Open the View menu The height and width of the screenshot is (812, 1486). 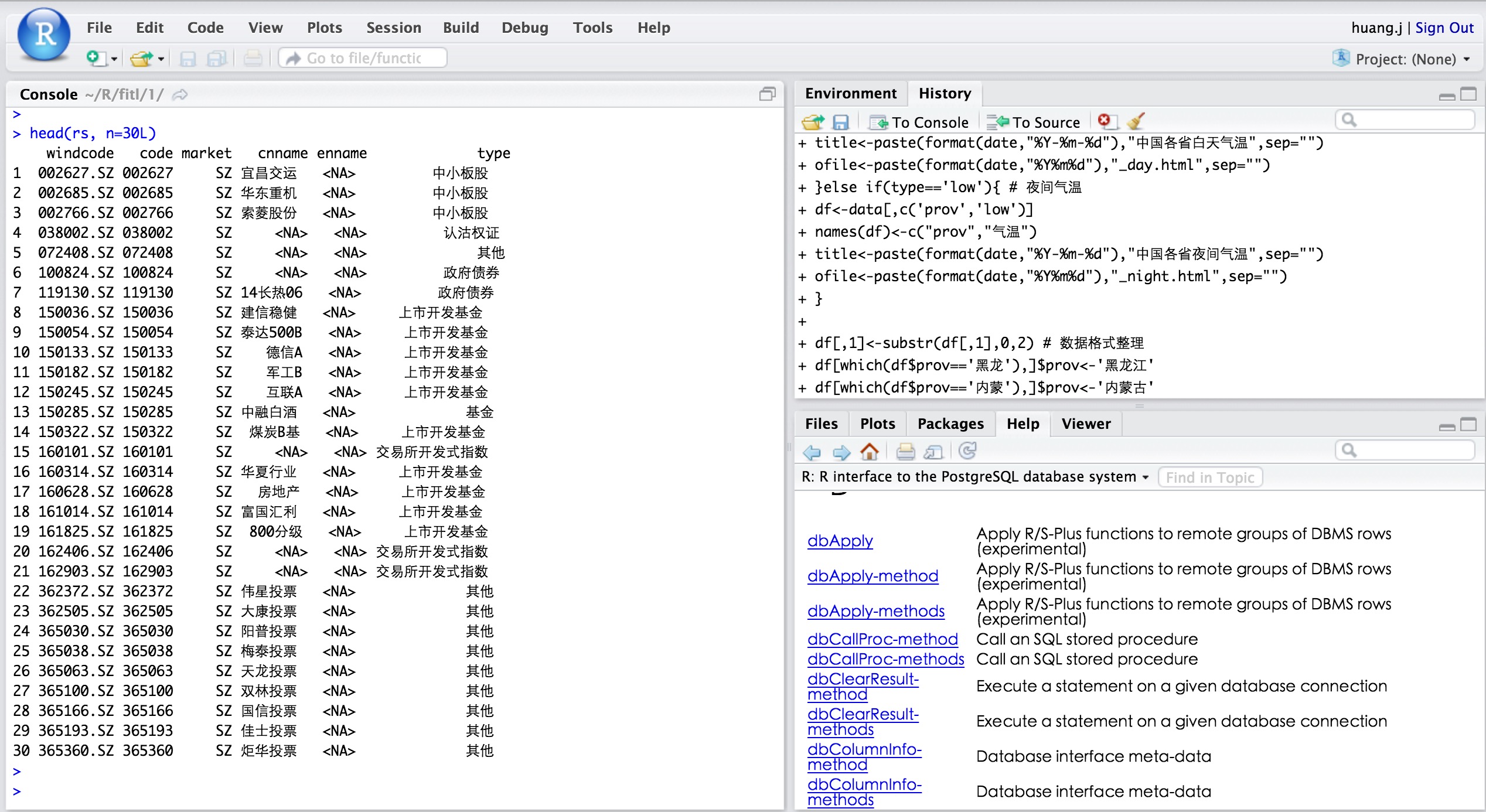265,28
